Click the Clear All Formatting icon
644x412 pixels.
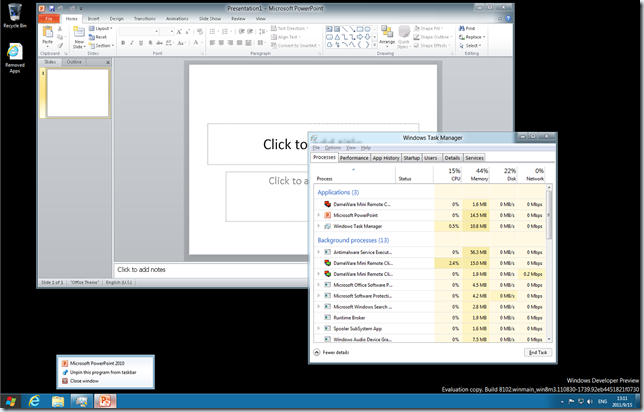(x=200, y=32)
